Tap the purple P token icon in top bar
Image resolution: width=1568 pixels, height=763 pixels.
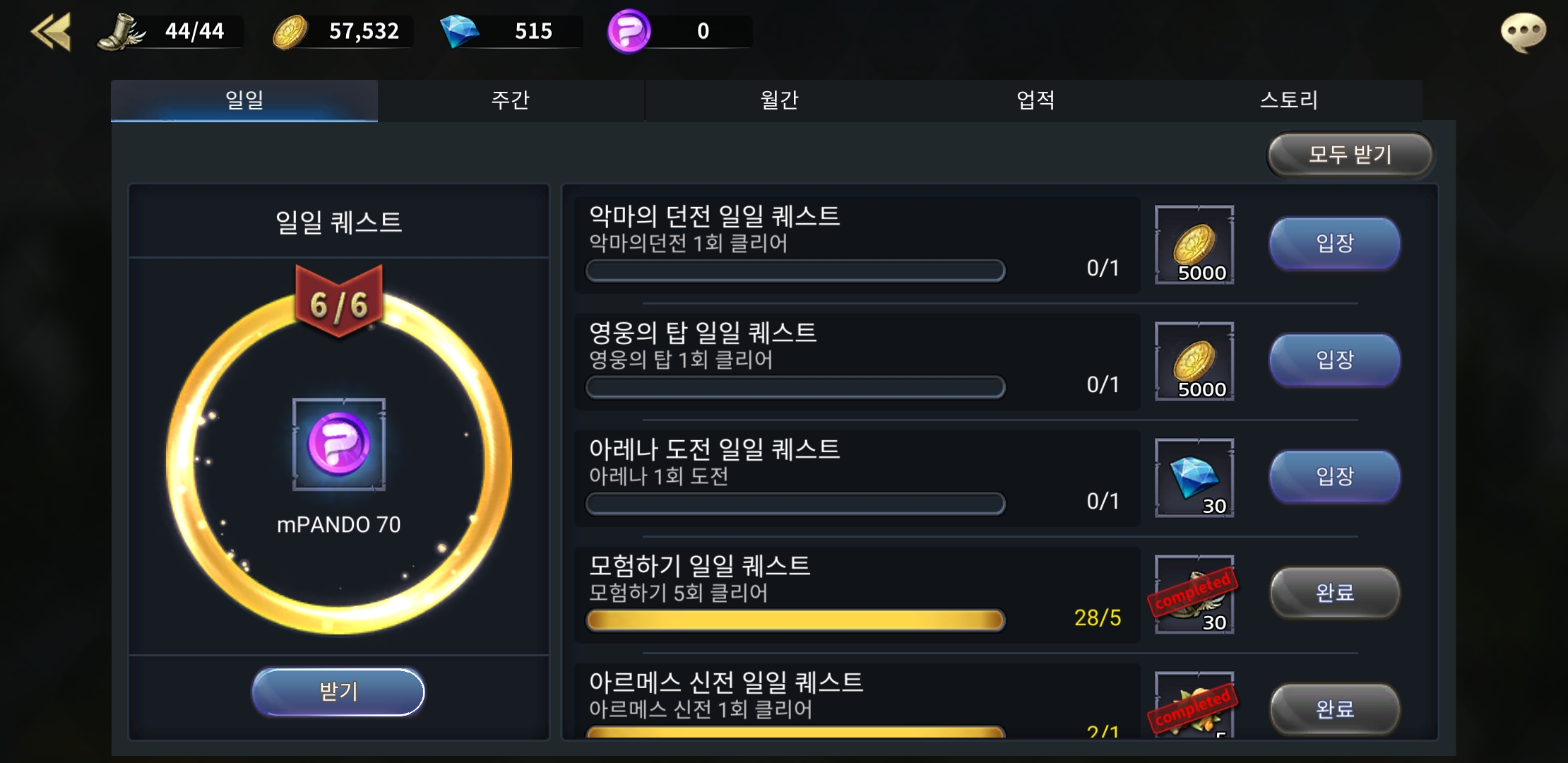coord(629,31)
